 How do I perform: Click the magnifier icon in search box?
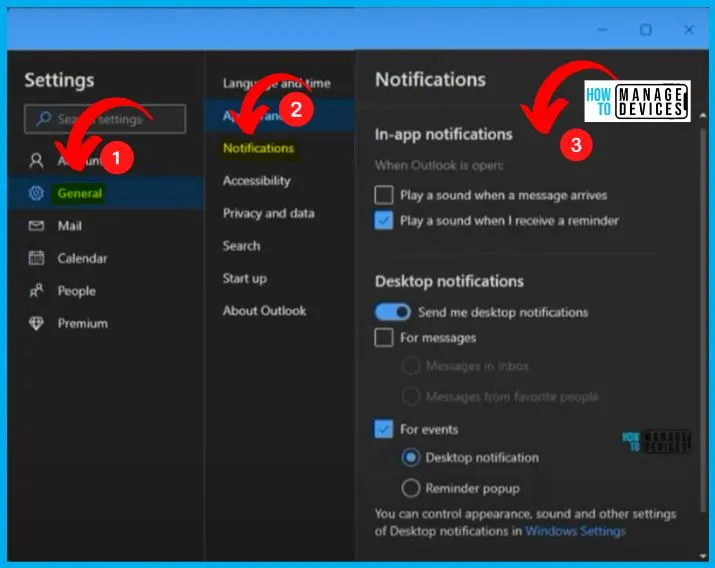click(43, 119)
